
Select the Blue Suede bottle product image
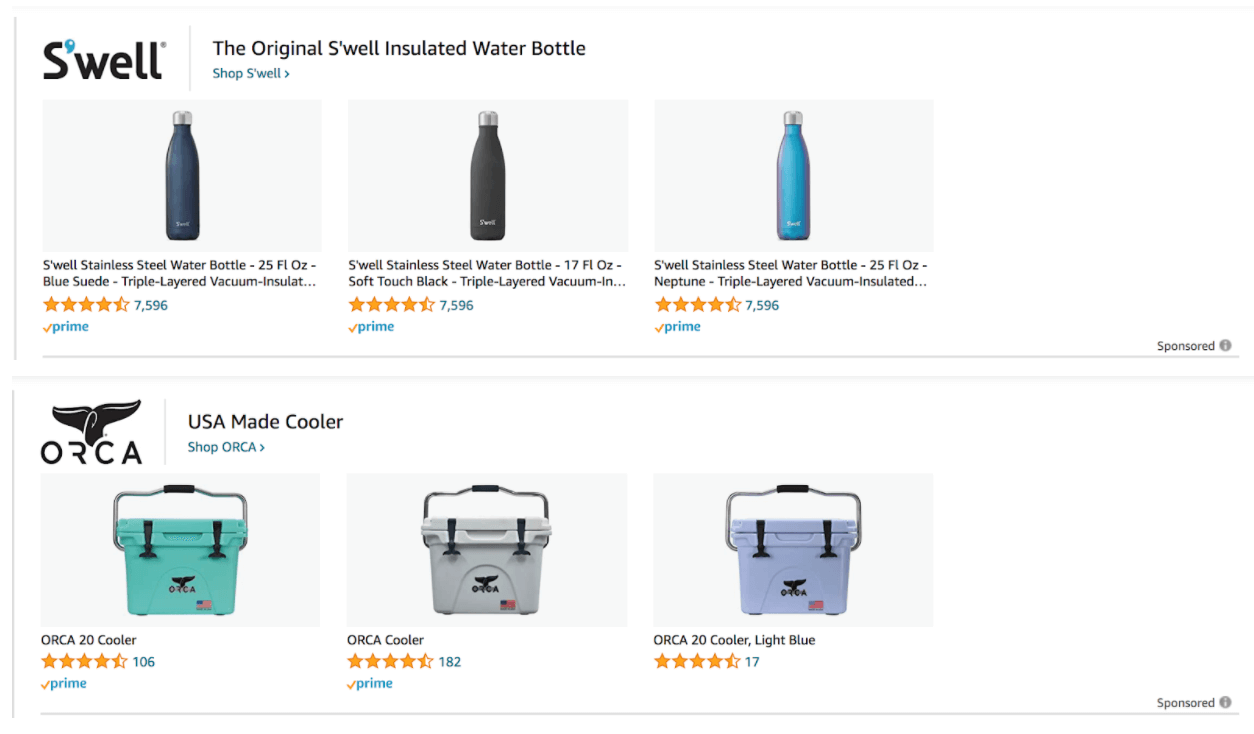click(181, 176)
